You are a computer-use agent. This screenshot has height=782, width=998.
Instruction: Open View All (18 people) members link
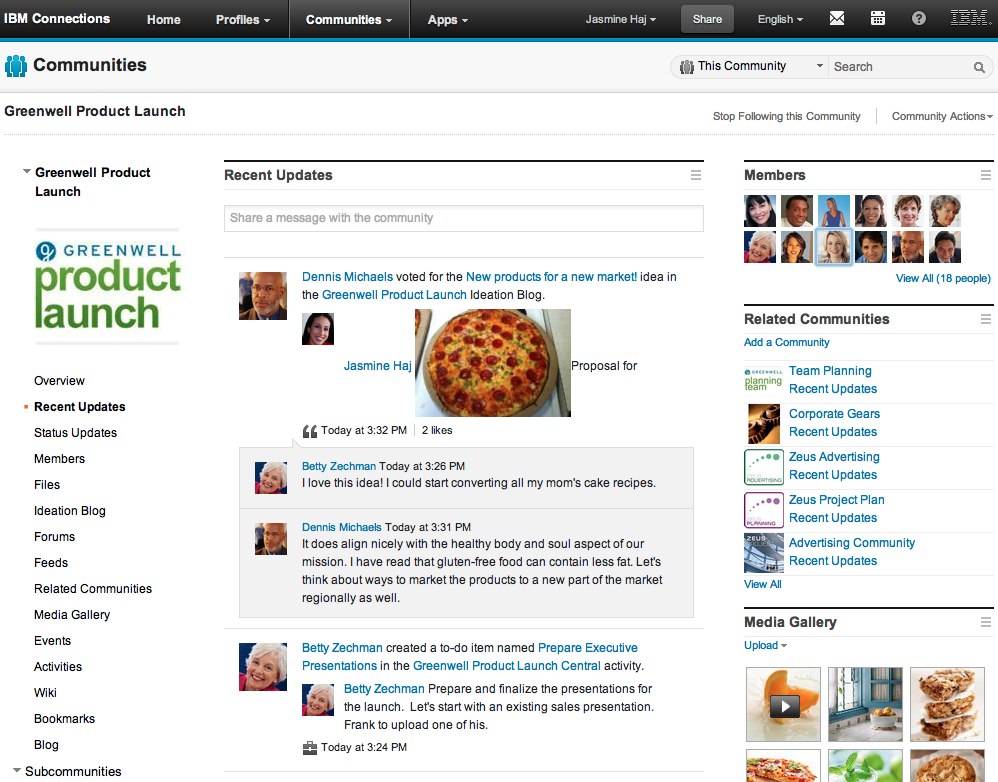tap(943, 278)
